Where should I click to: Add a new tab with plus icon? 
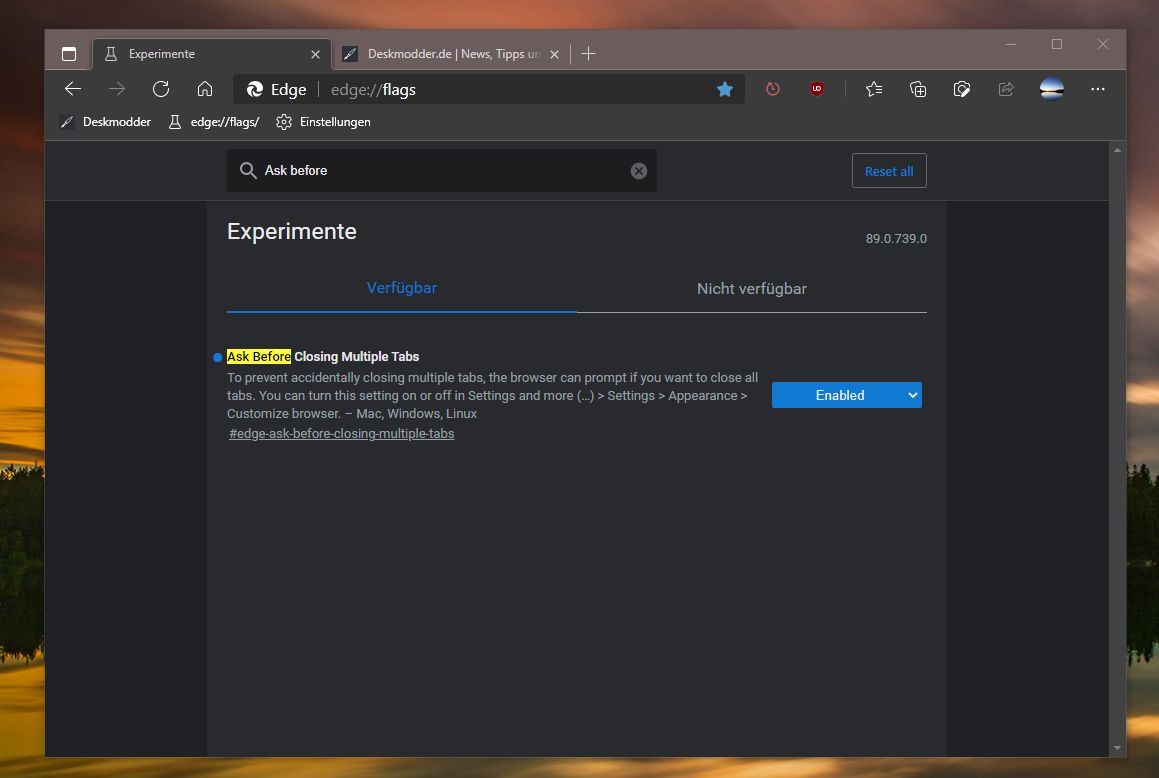(588, 54)
